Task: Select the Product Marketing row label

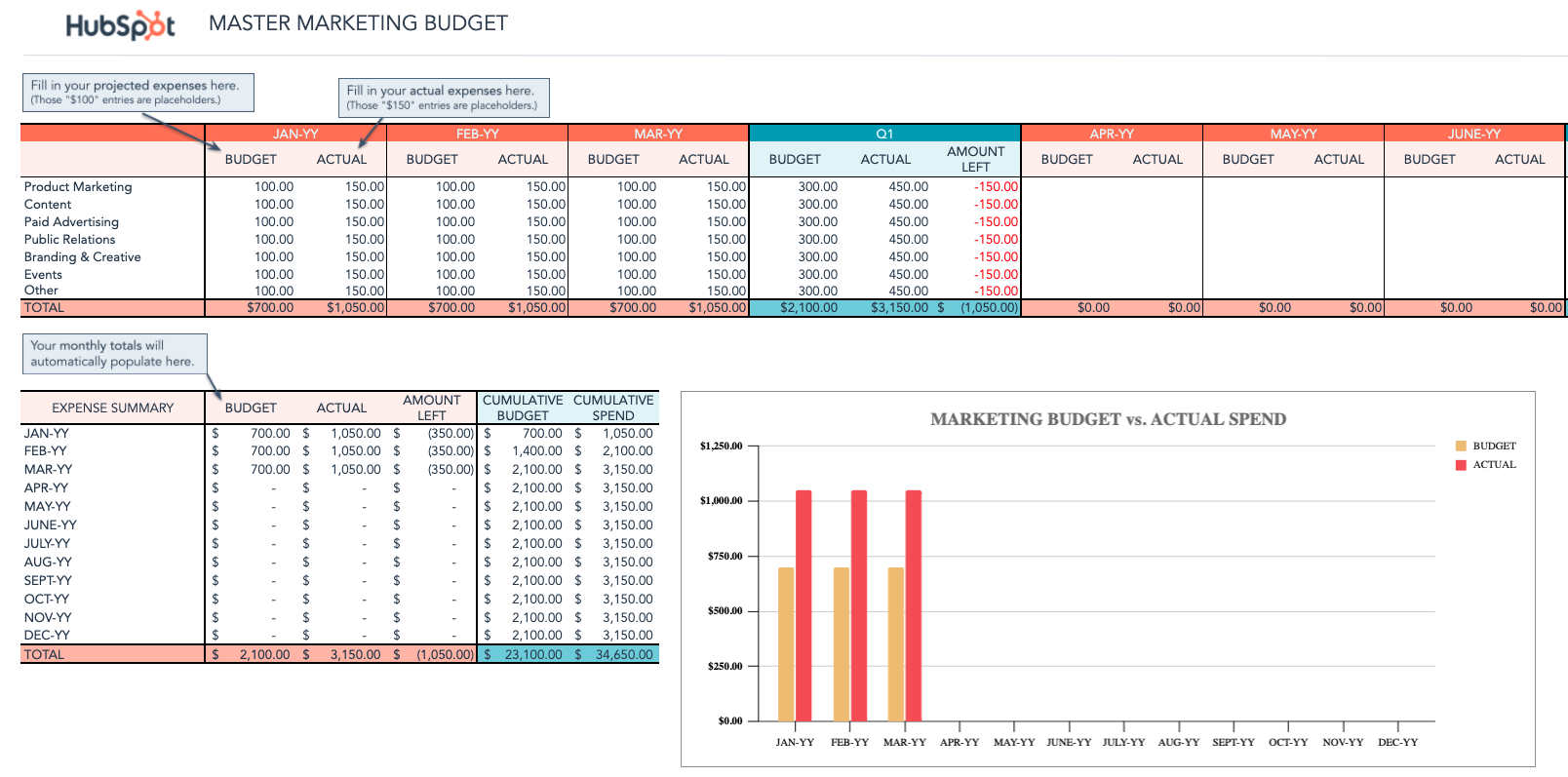Action: click(78, 186)
